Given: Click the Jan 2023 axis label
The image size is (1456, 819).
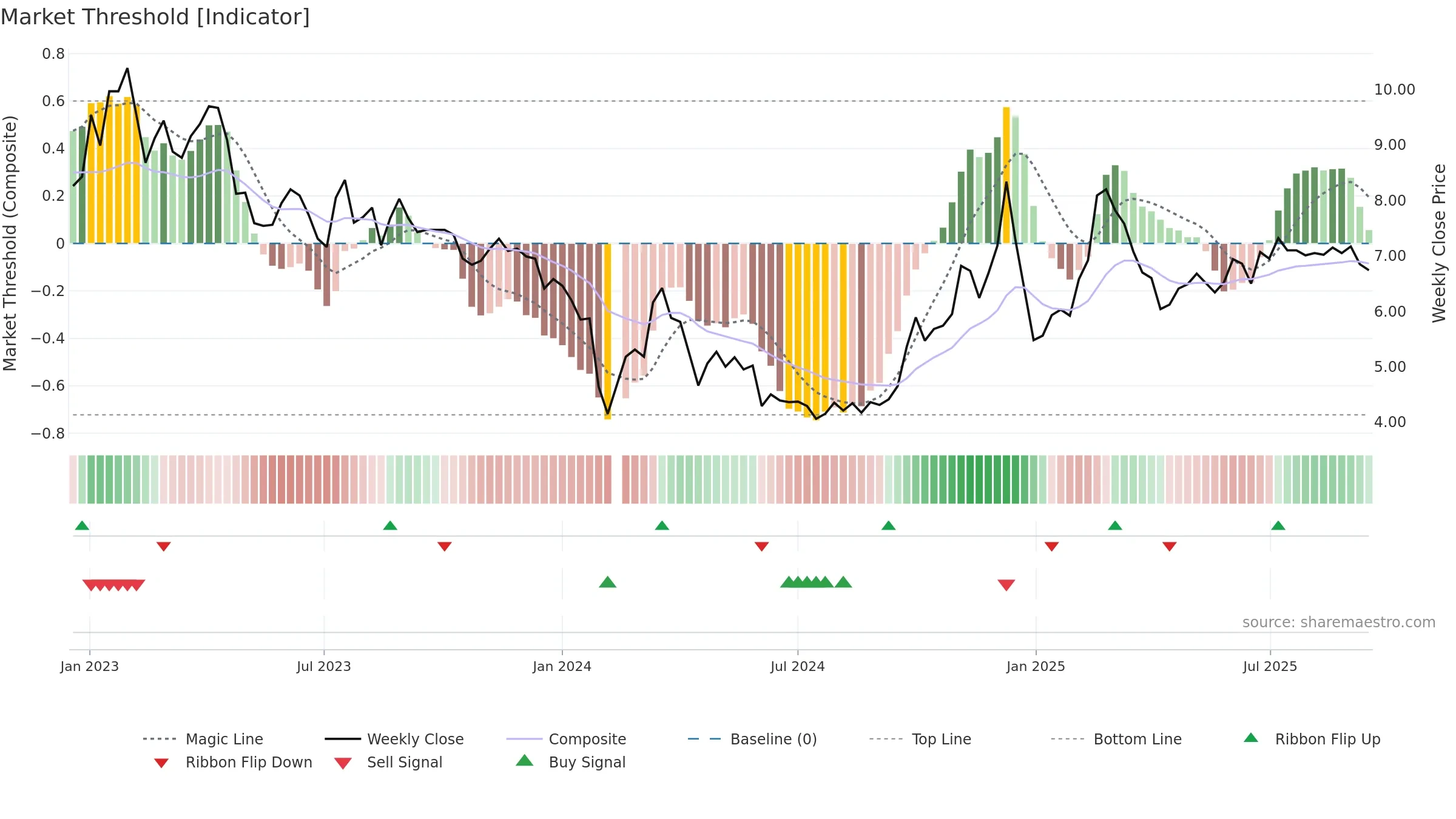Looking at the screenshot, I should click(90, 666).
